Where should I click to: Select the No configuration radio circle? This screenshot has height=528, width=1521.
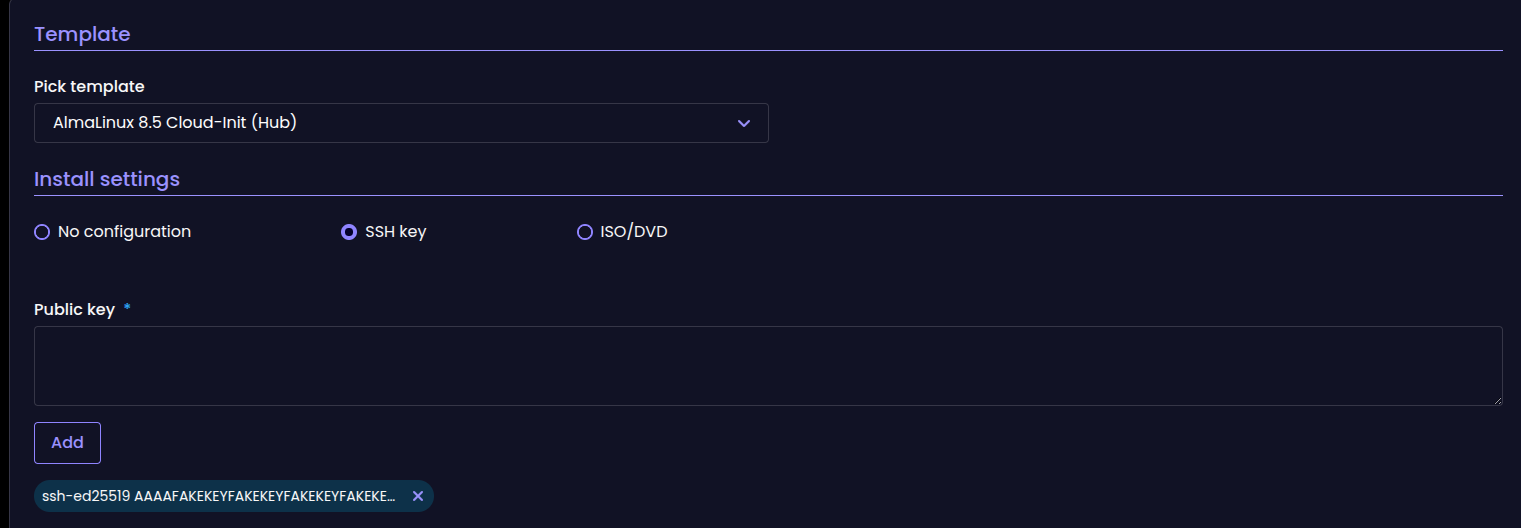click(x=42, y=232)
